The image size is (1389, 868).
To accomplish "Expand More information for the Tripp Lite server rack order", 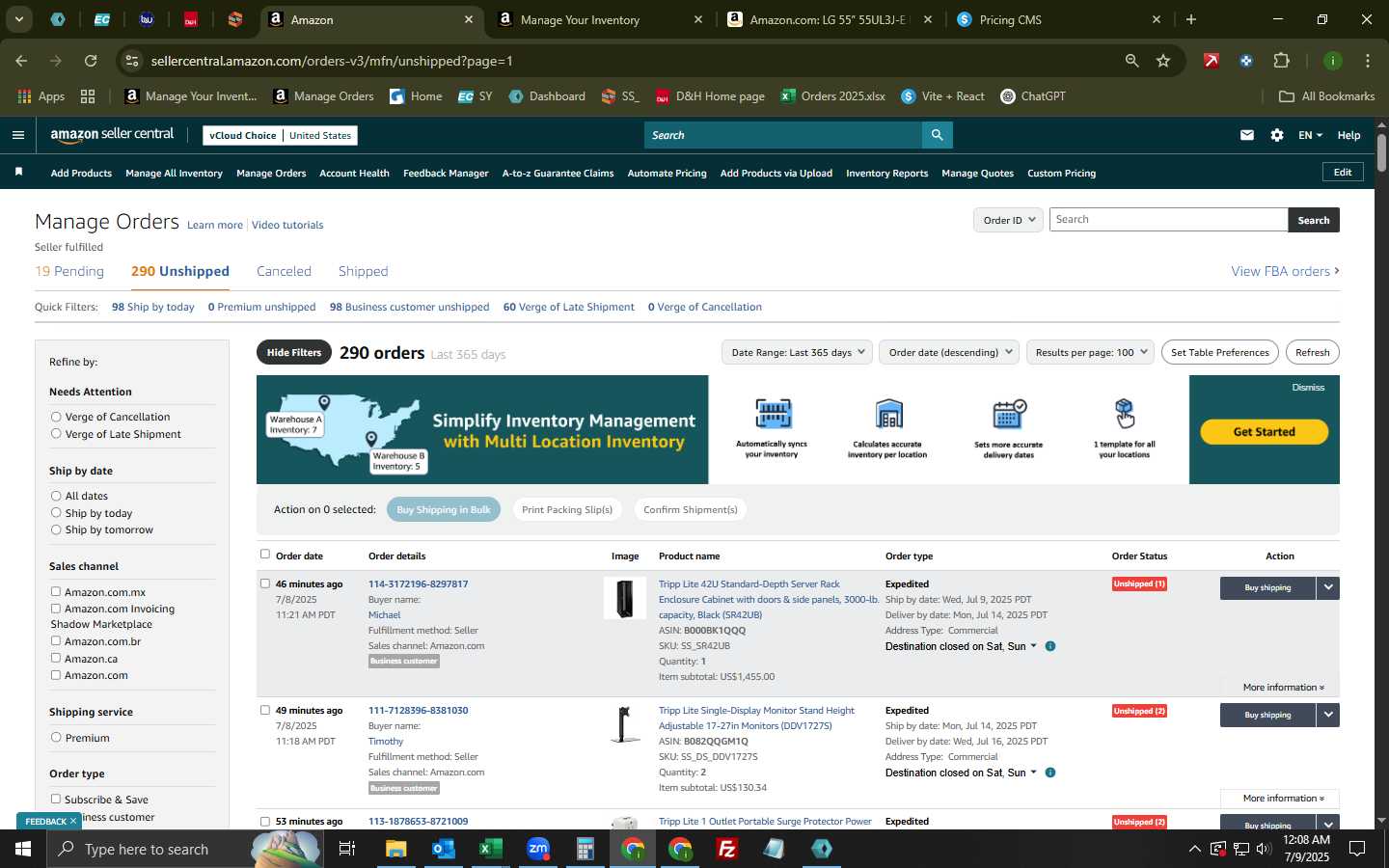I will [x=1283, y=688].
